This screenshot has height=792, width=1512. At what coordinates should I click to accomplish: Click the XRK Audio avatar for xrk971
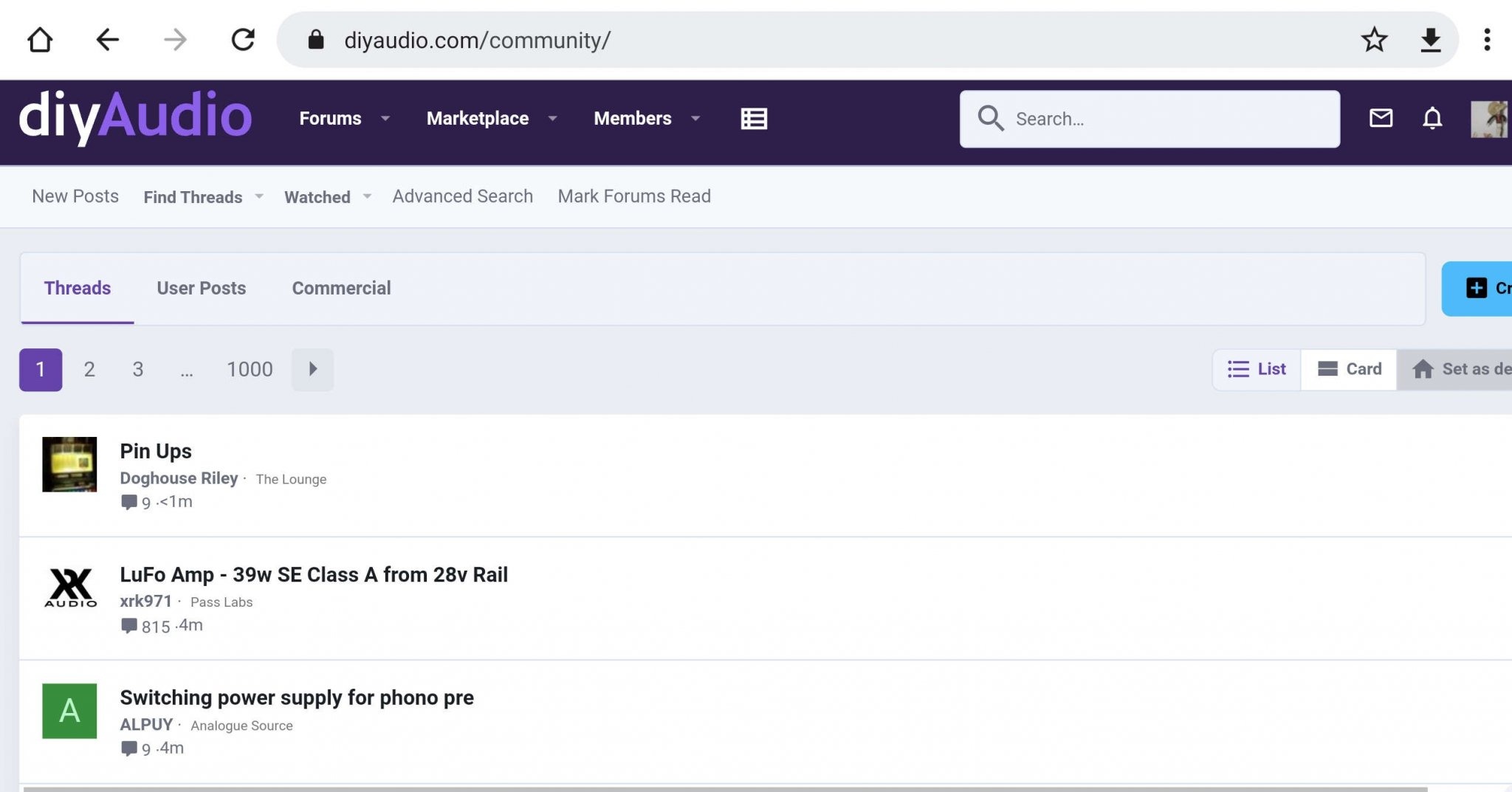tap(69, 588)
